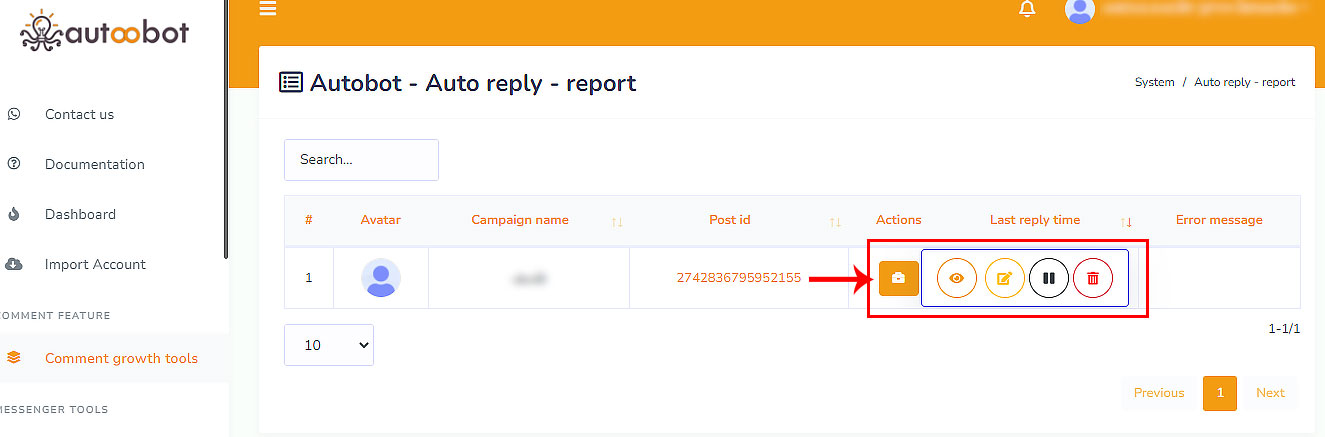Sort by Campaign name column

pyautogui.click(x=617, y=221)
